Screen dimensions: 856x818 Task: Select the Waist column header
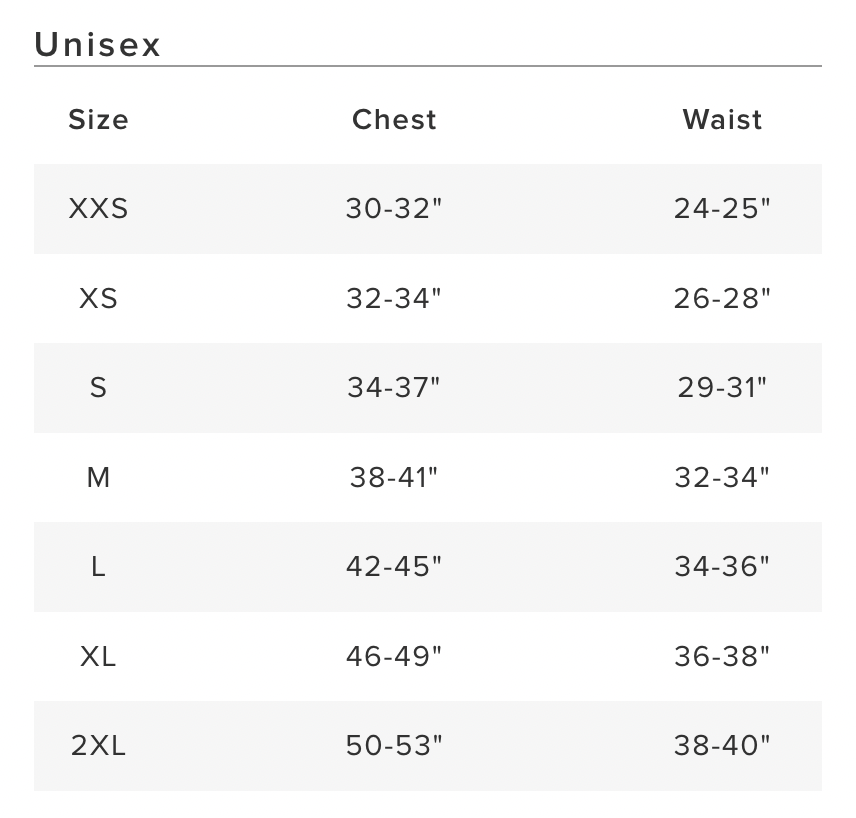[722, 120]
